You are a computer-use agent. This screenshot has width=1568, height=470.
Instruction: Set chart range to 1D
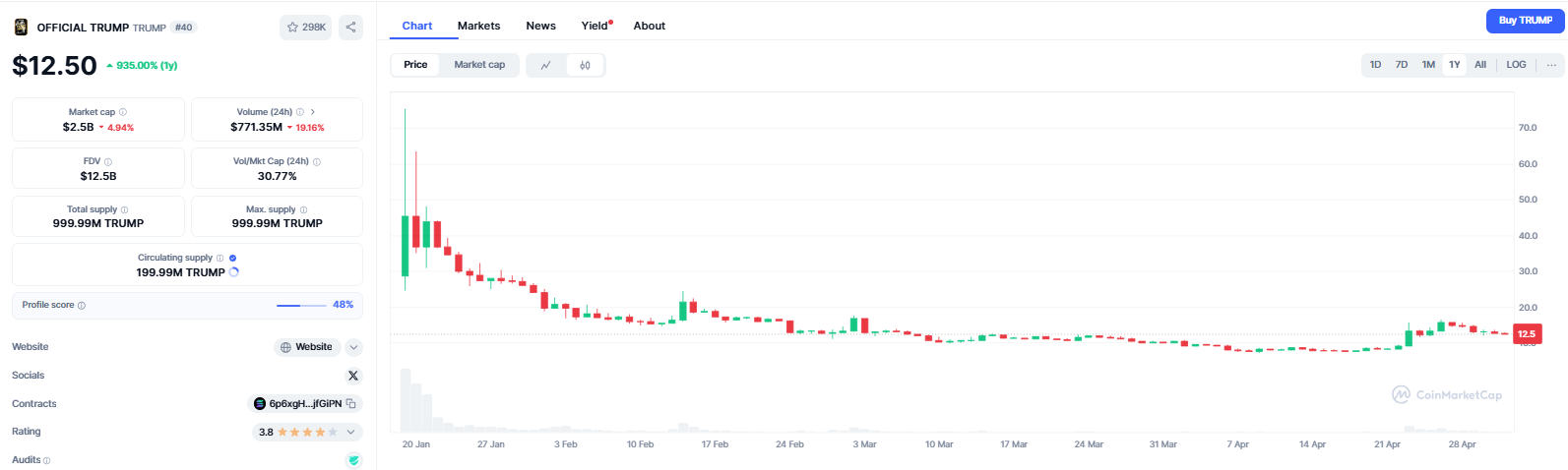tap(1375, 65)
